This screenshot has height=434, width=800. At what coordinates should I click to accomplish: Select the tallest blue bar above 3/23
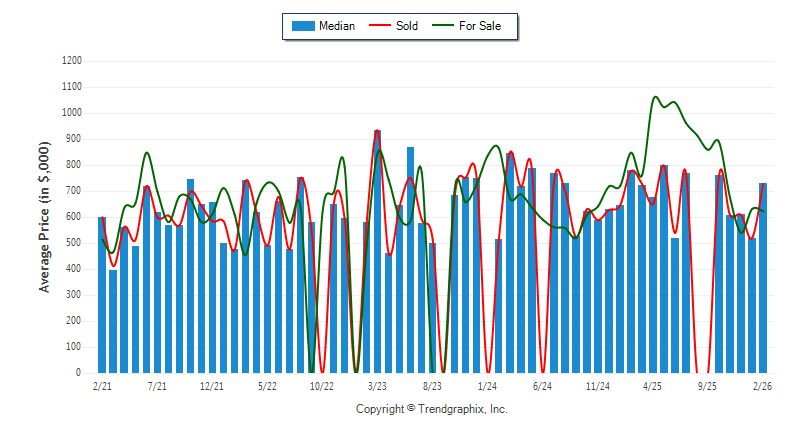377,250
